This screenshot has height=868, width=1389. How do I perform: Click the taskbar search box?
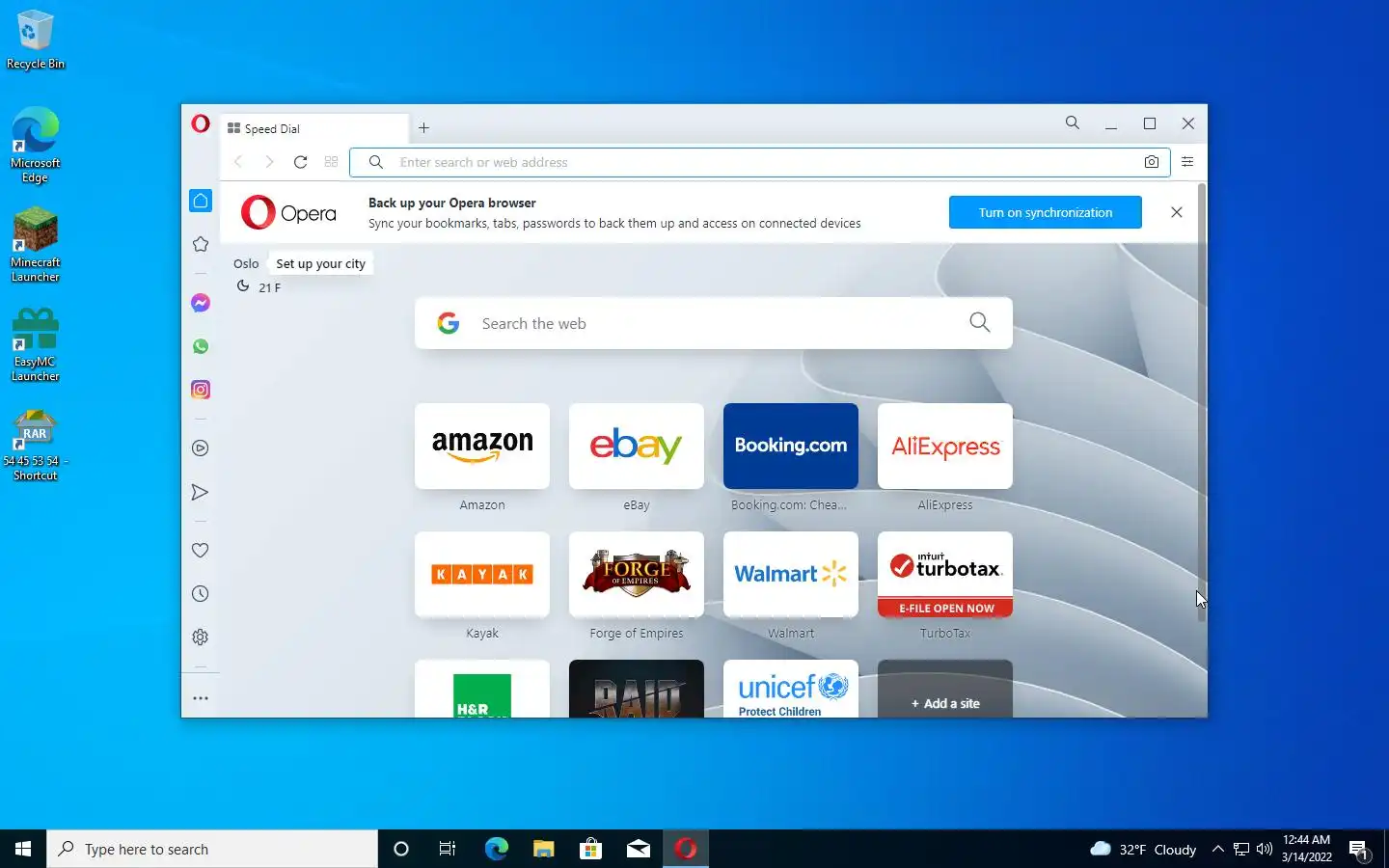click(x=212, y=849)
